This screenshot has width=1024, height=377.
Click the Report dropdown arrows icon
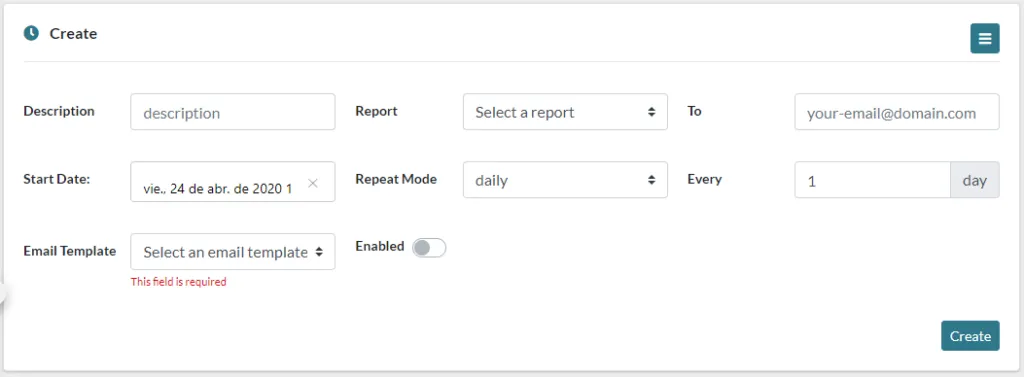coord(651,112)
